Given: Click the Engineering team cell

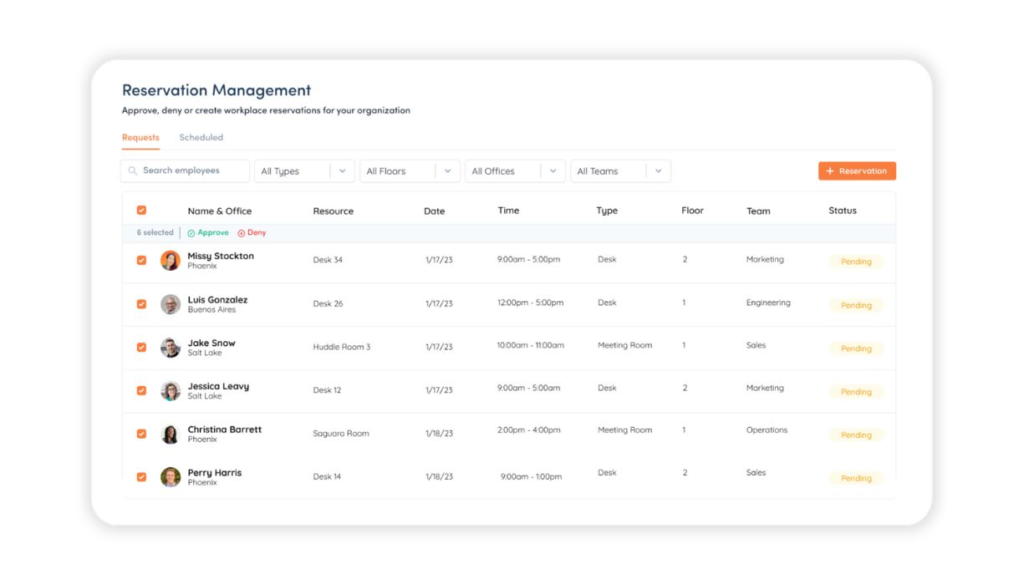Looking at the screenshot, I should click(x=768, y=303).
